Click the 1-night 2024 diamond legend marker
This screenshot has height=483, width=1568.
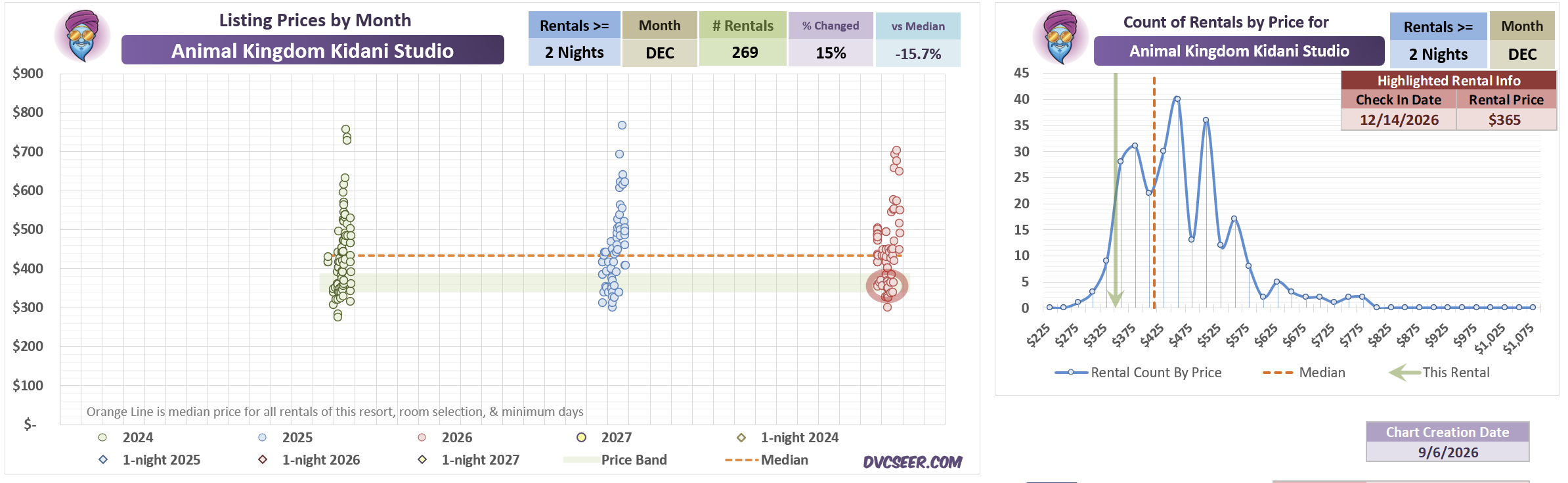(x=741, y=437)
